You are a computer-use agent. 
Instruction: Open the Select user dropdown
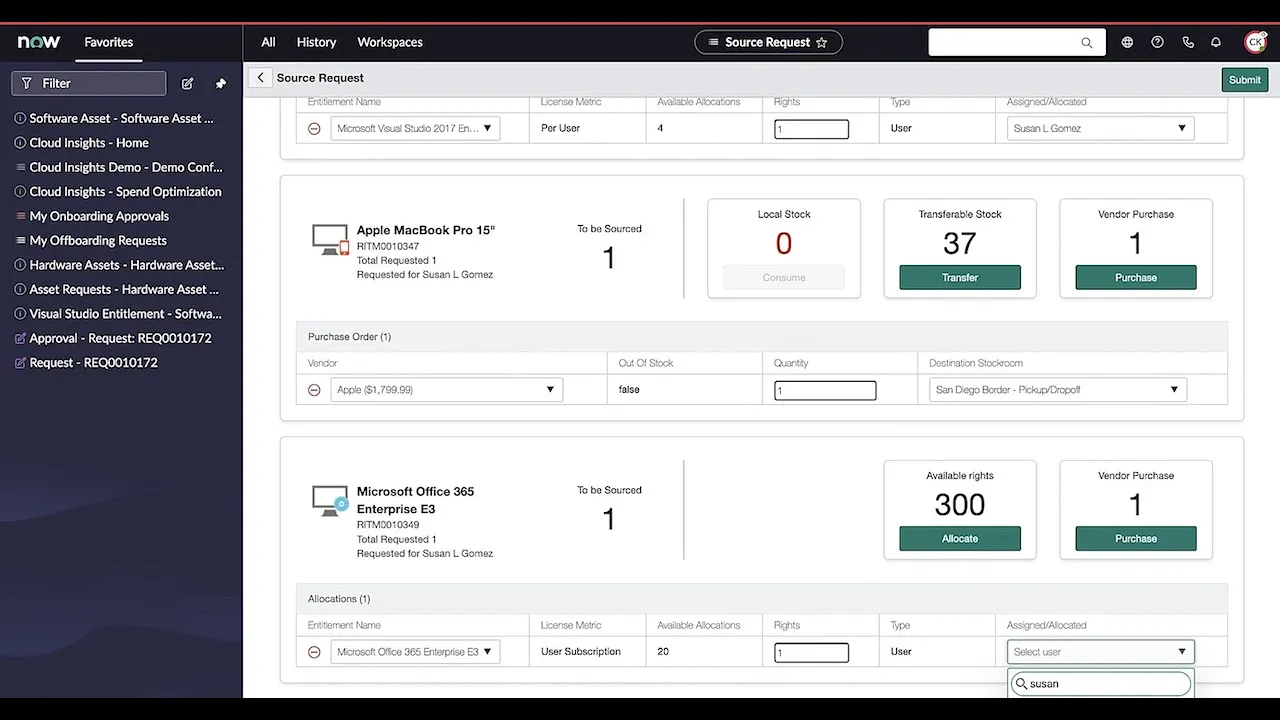[x=1100, y=652]
